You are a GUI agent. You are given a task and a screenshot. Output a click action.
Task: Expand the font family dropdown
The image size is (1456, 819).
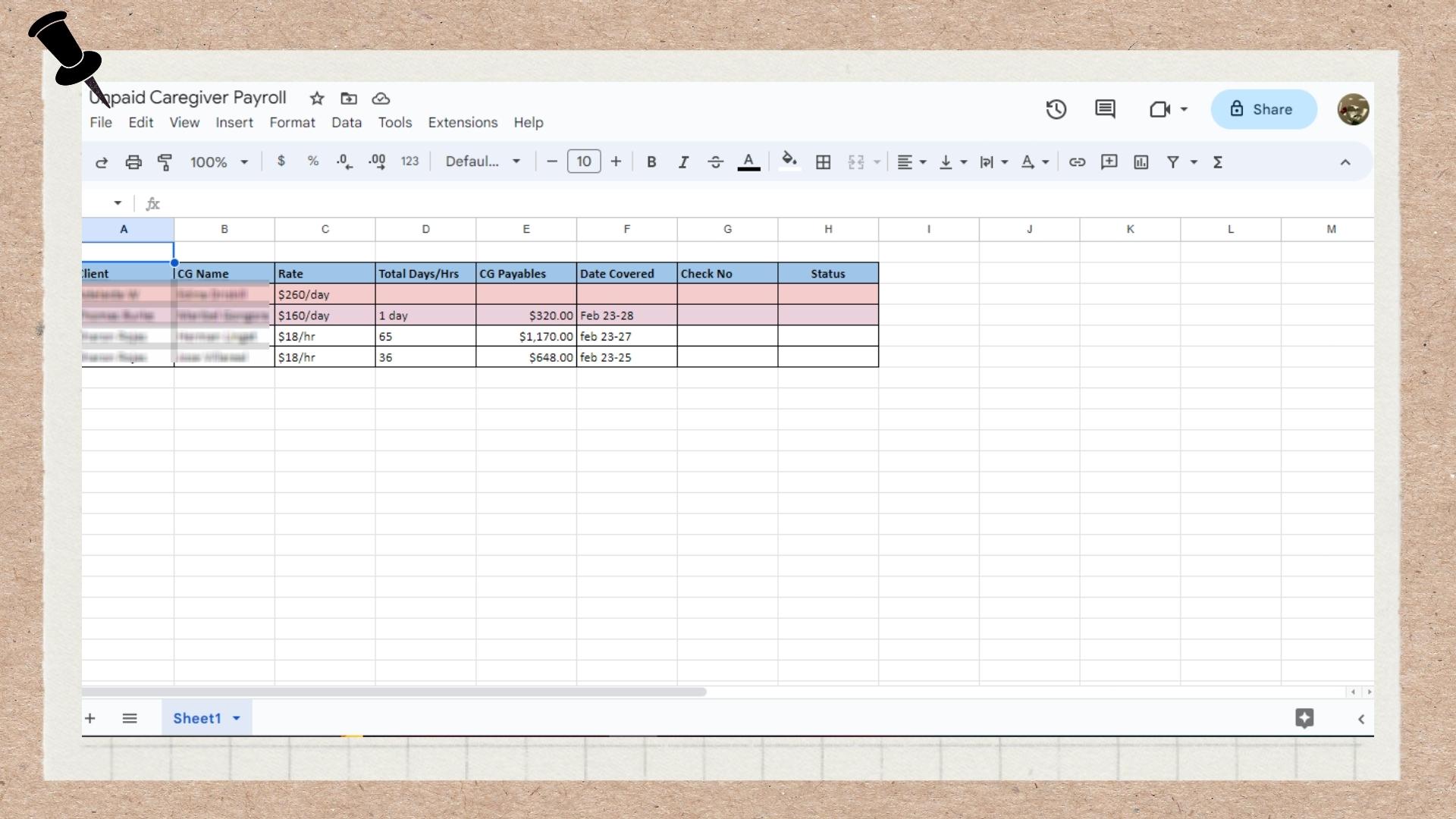point(483,162)
